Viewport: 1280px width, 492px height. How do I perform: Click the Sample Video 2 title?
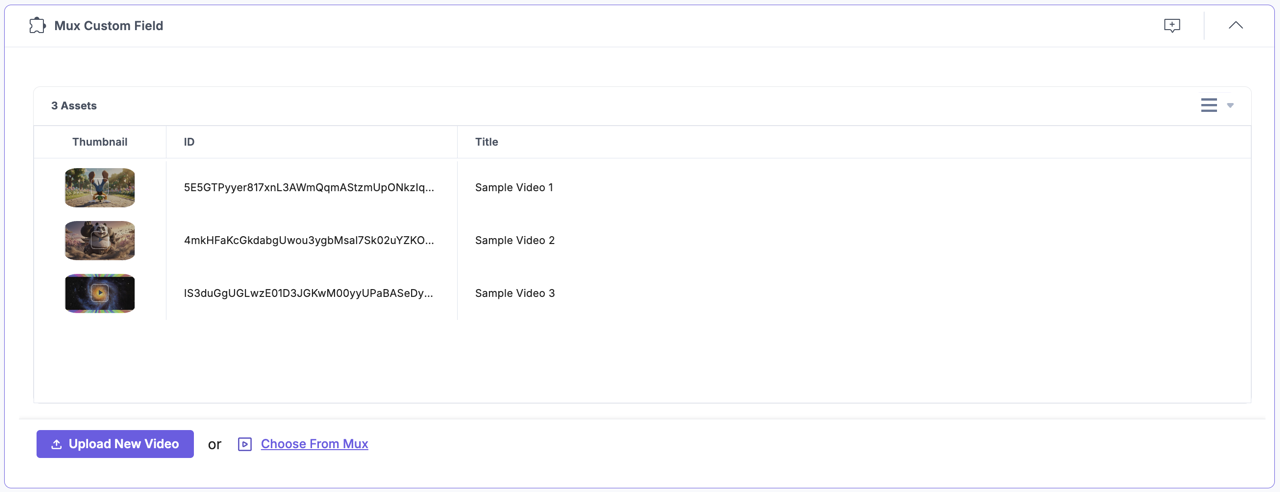(x=515, y=240)
